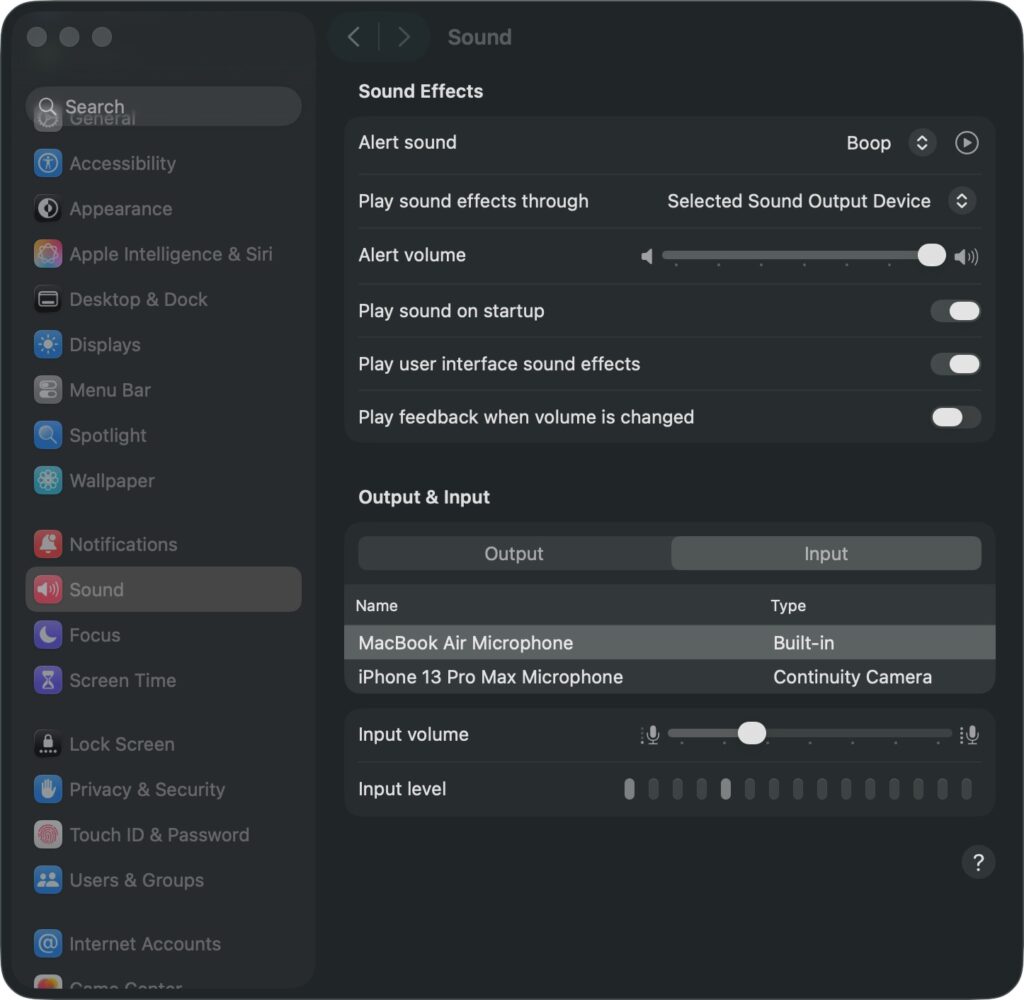
Task: Open the help question mark button
Action: coord(978,862)
